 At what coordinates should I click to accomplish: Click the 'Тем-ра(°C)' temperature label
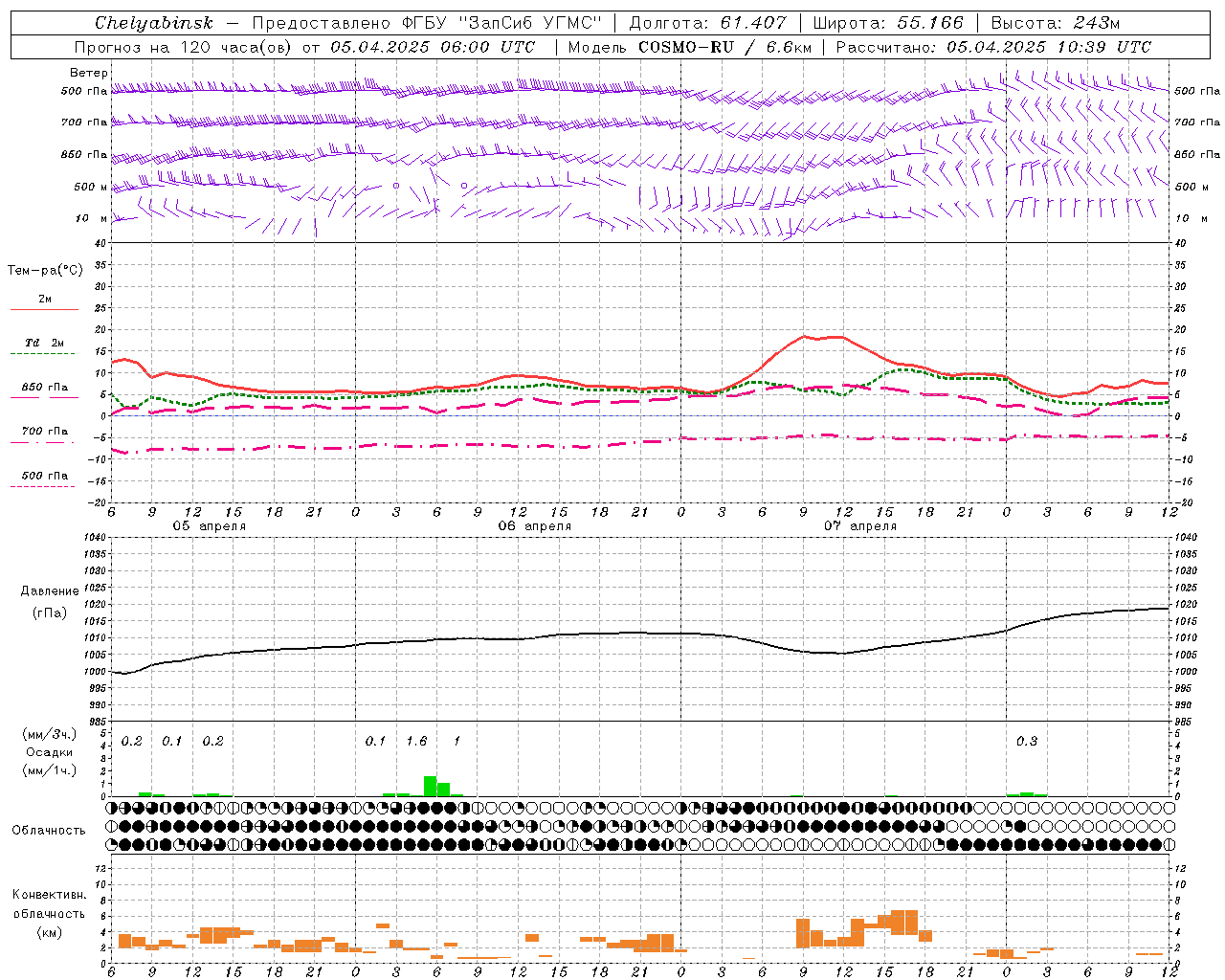tap(45, 271)
